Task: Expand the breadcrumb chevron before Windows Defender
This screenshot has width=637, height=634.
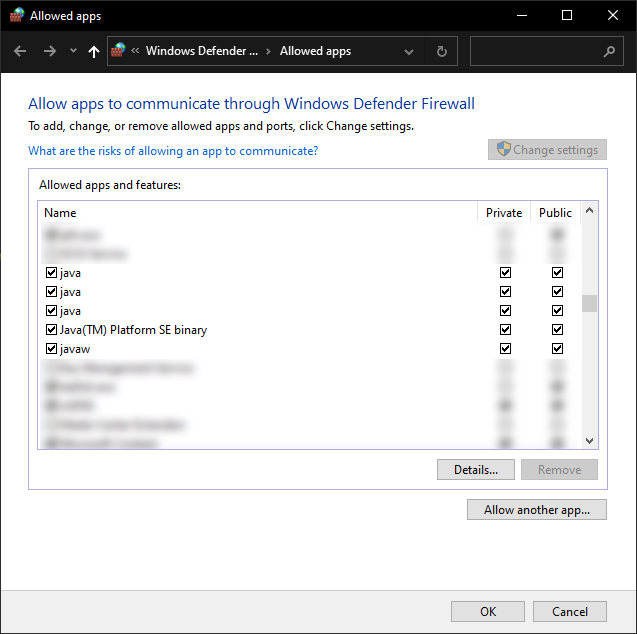Action: [x=135, y=51]
